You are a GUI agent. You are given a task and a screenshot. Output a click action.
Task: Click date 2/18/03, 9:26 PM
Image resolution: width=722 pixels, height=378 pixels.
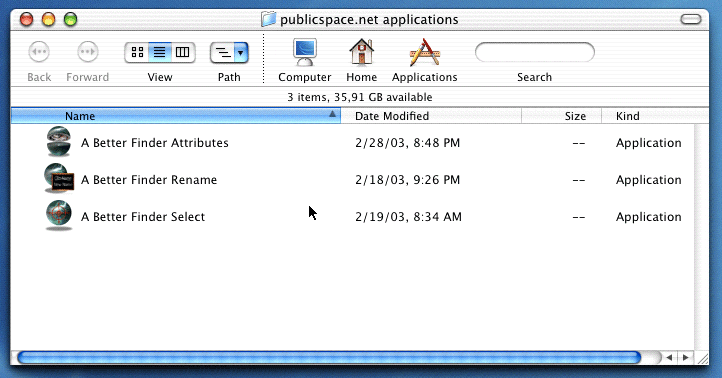408,180
